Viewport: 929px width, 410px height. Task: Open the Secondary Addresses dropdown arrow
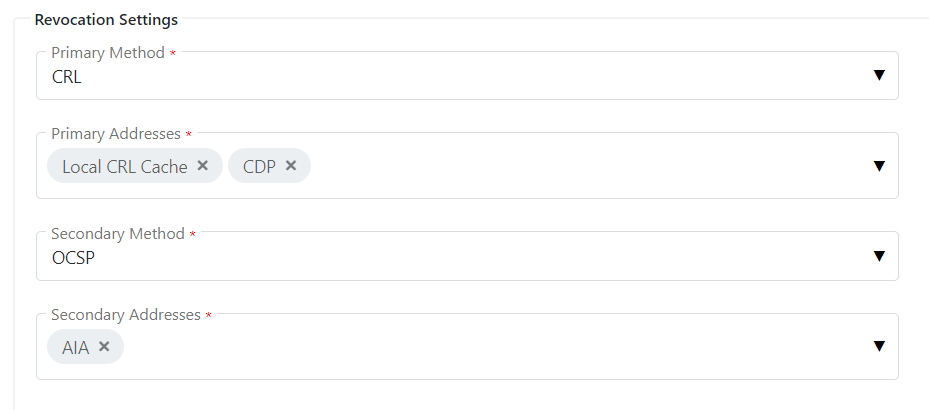click(x=879, y=346)
